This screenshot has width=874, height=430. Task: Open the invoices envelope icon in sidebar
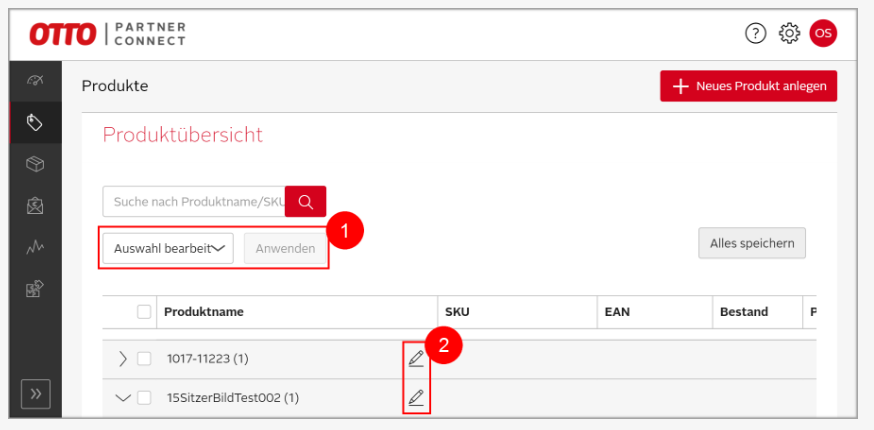point(35,206)
